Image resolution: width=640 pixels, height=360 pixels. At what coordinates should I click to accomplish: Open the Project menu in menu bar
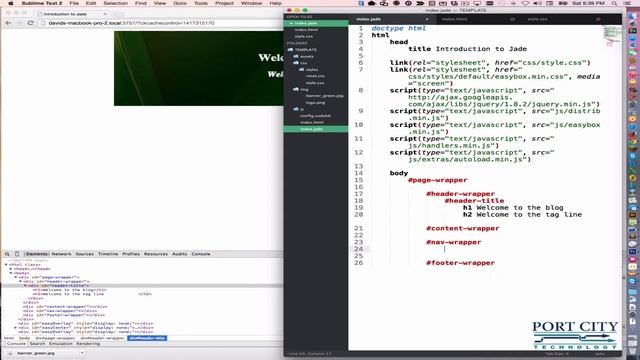[224, 3]
